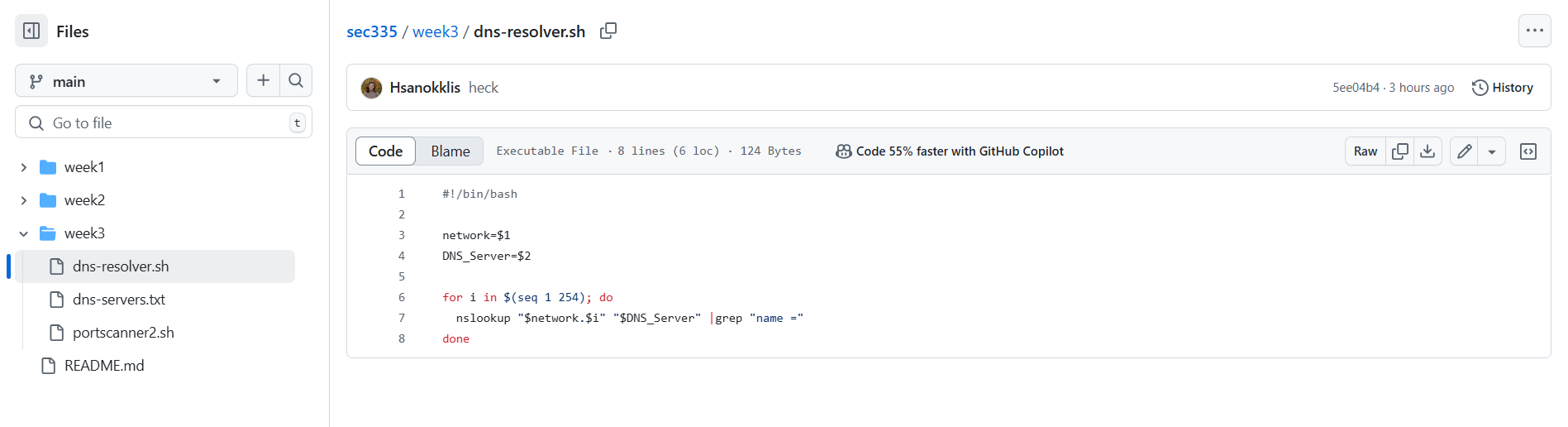Image resolution: width=1568 pixels, height=427 pixels.
Task: Copy raw file contents icon
Action: click(x=1400, y=151)
